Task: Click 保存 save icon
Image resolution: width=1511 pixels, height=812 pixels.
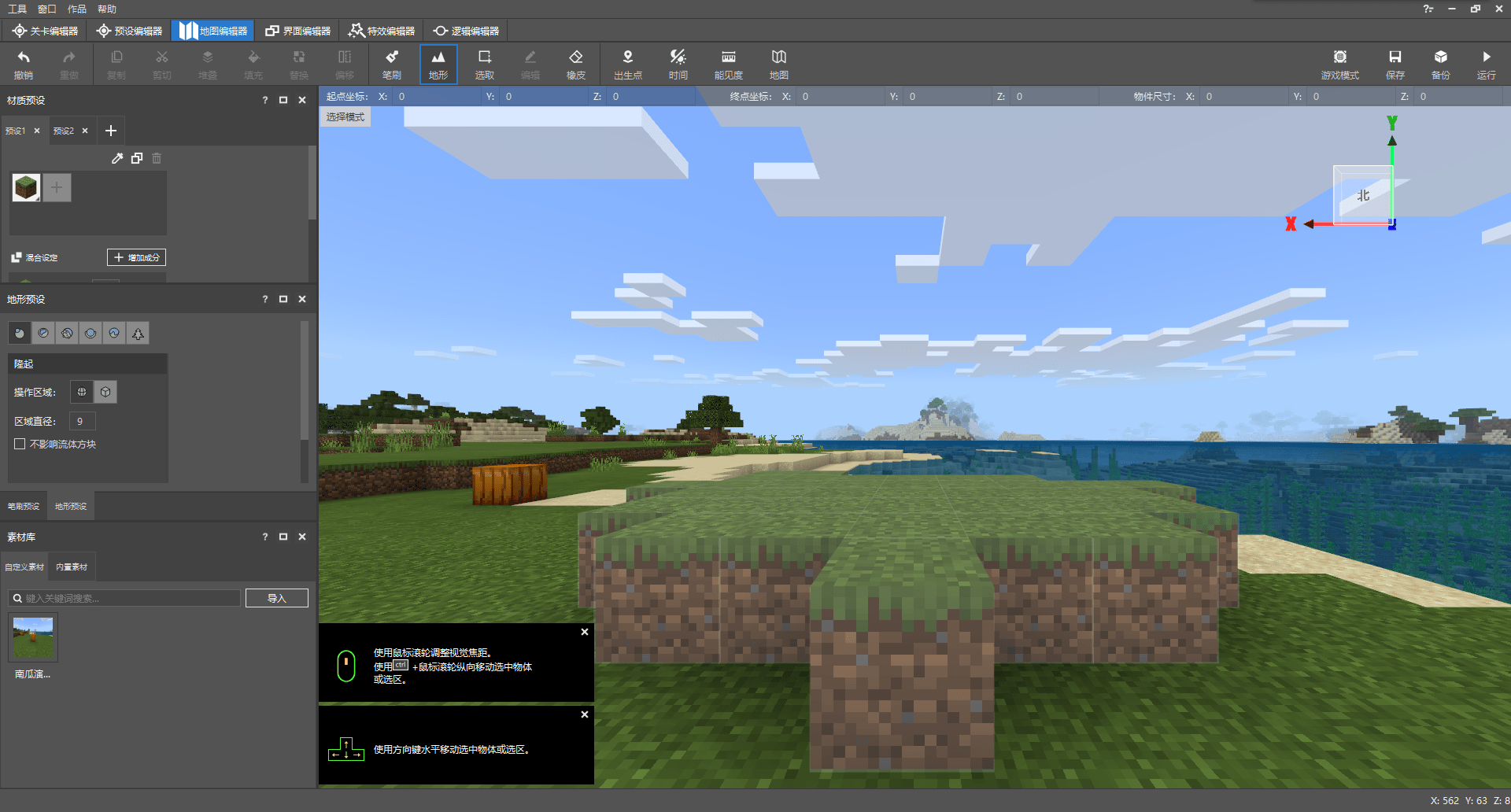Action: (1395, 64)
